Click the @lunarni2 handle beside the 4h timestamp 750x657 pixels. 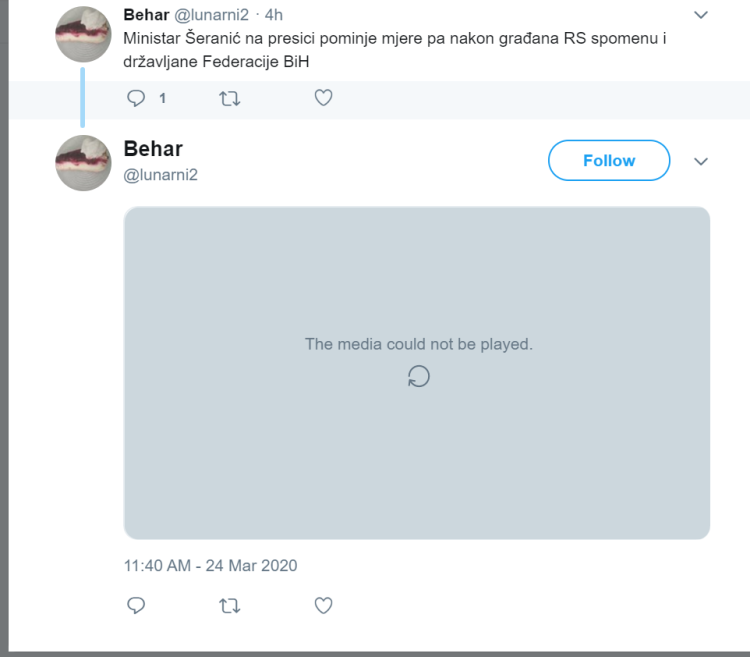coord(212,15)
